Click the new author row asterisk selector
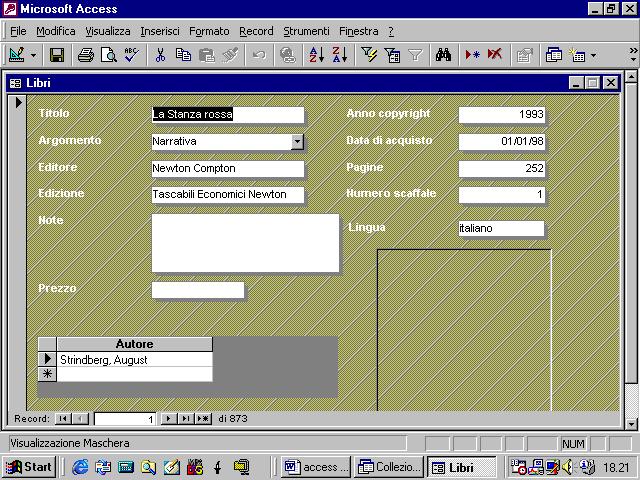 pos(47,374)
